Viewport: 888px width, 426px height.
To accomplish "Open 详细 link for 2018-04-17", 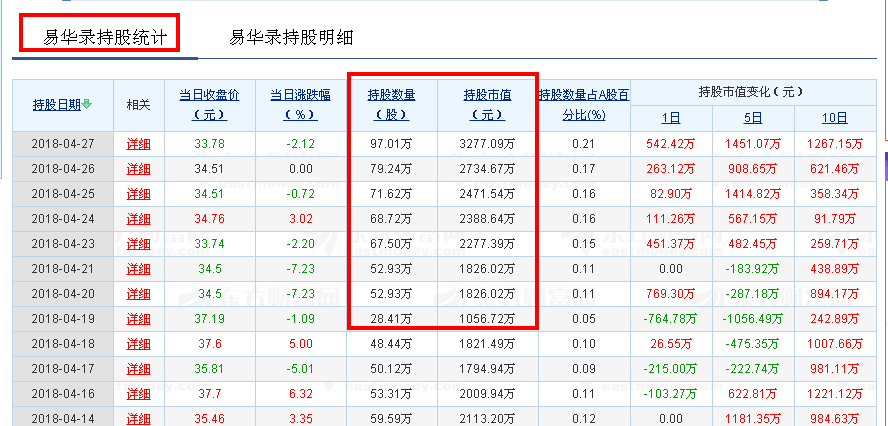I will coord(139,369).
